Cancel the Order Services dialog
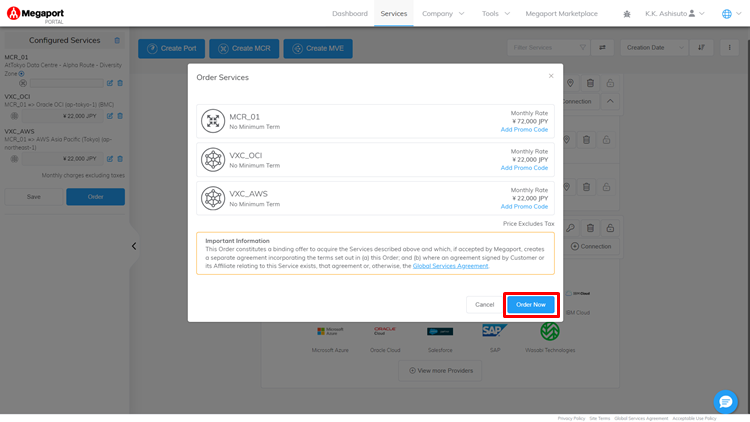 tap(484, 304)
